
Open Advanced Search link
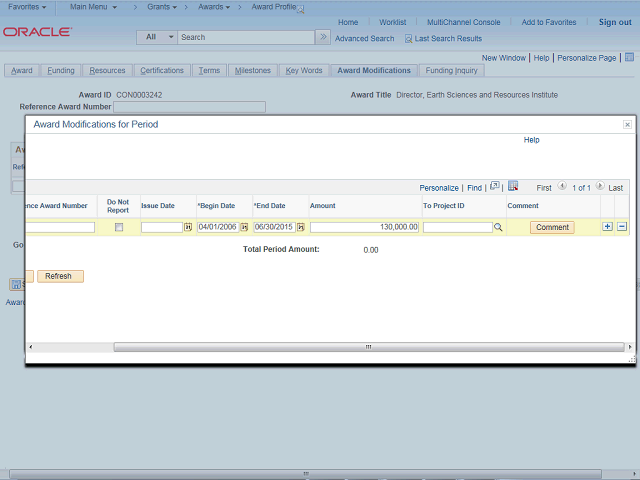pyautogui.click(x=364, y=39)
